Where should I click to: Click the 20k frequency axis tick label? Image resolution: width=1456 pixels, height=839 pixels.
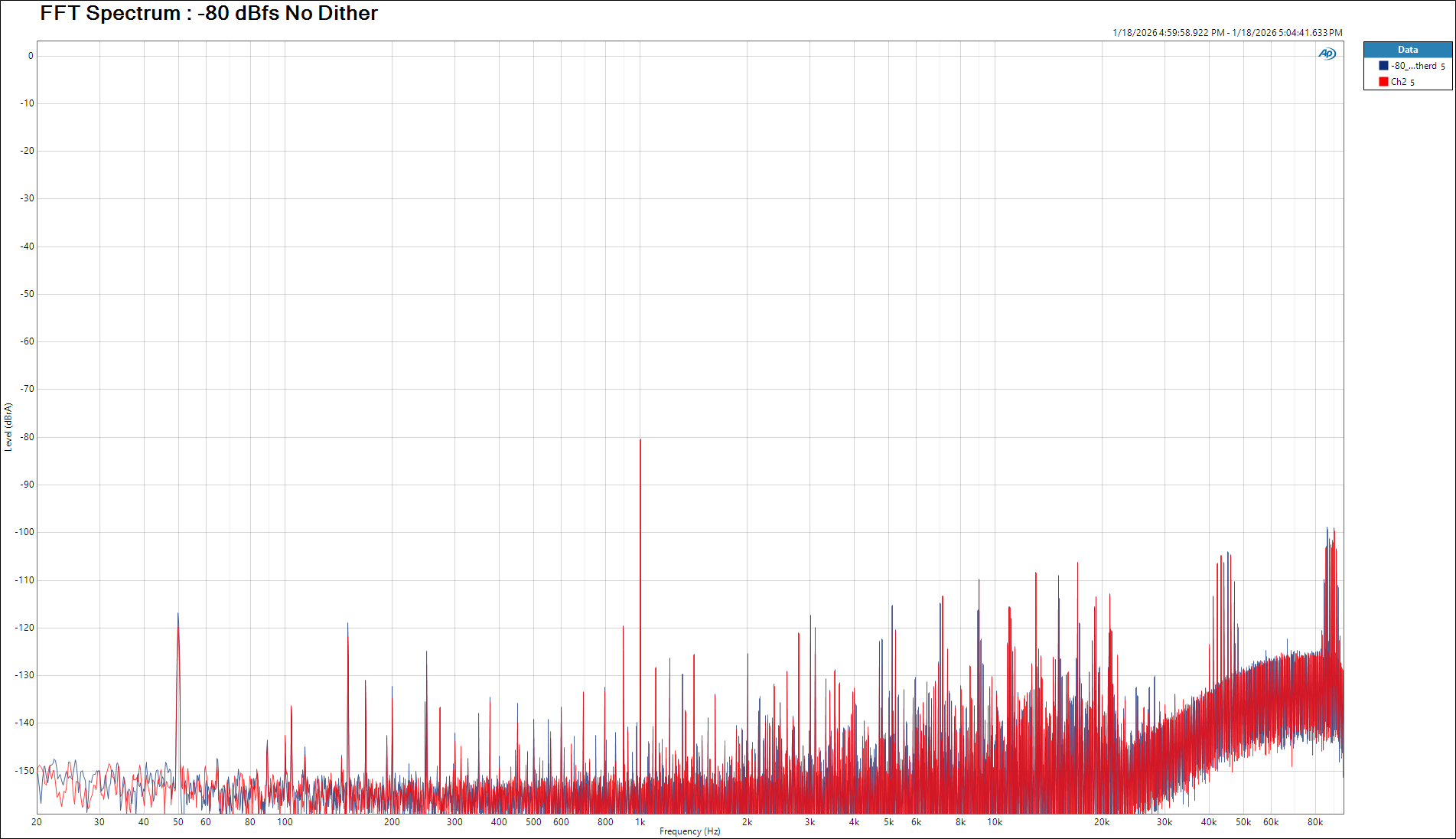1101,822
